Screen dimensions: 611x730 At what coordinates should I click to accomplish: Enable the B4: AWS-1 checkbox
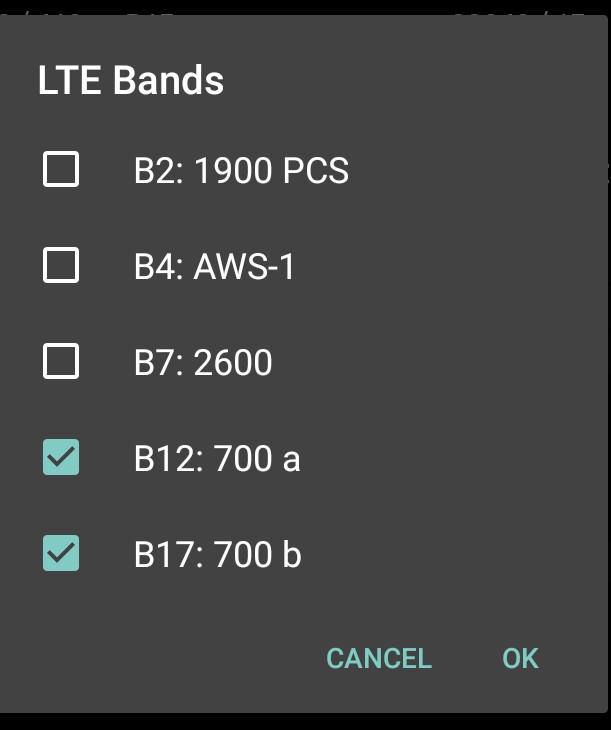coord(61,266)
